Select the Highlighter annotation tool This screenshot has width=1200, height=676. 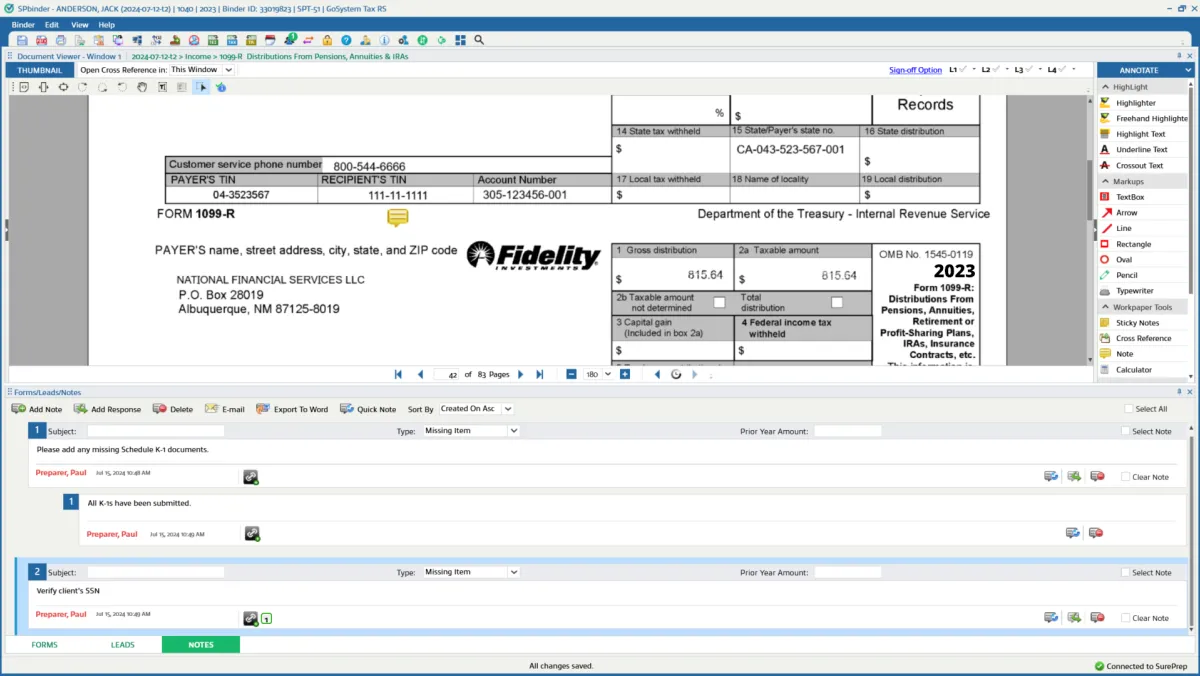coord(1135,103)
